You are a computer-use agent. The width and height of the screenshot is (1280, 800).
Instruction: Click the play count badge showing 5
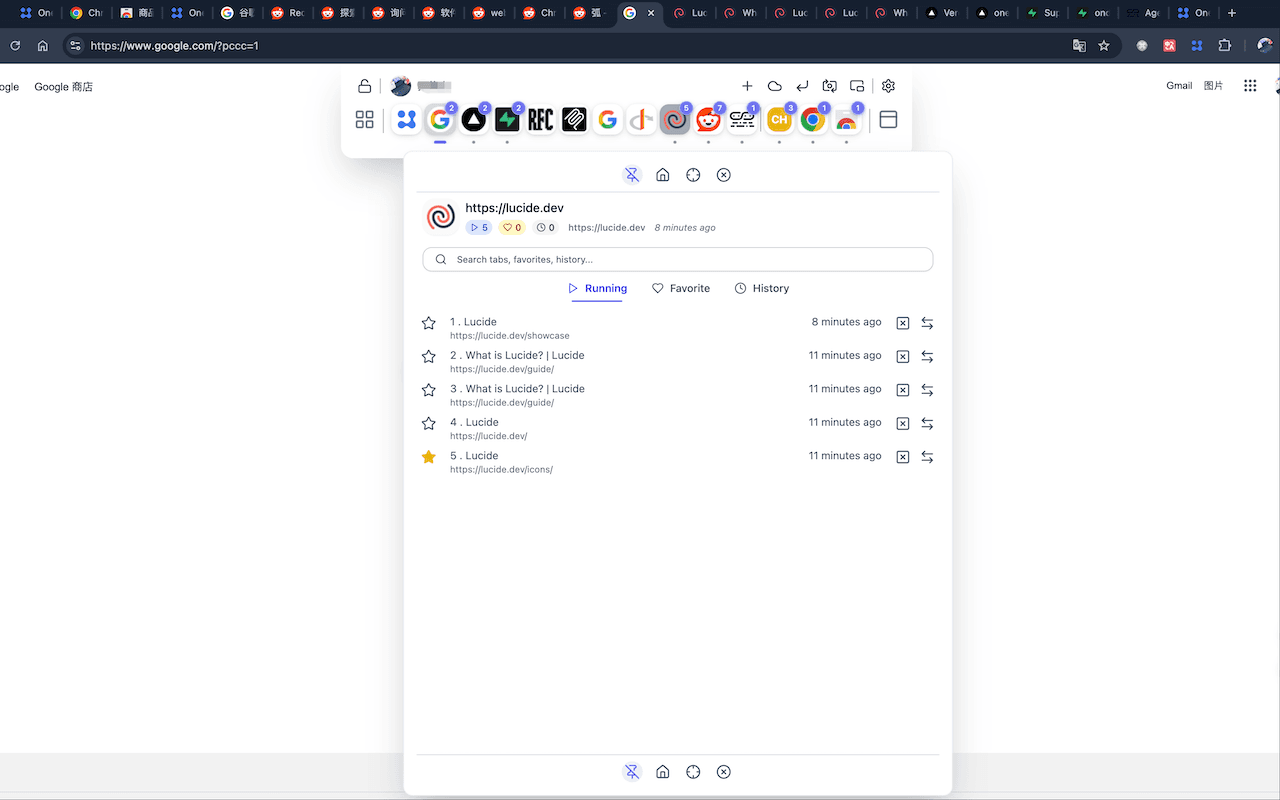click(x=478, y=227)
